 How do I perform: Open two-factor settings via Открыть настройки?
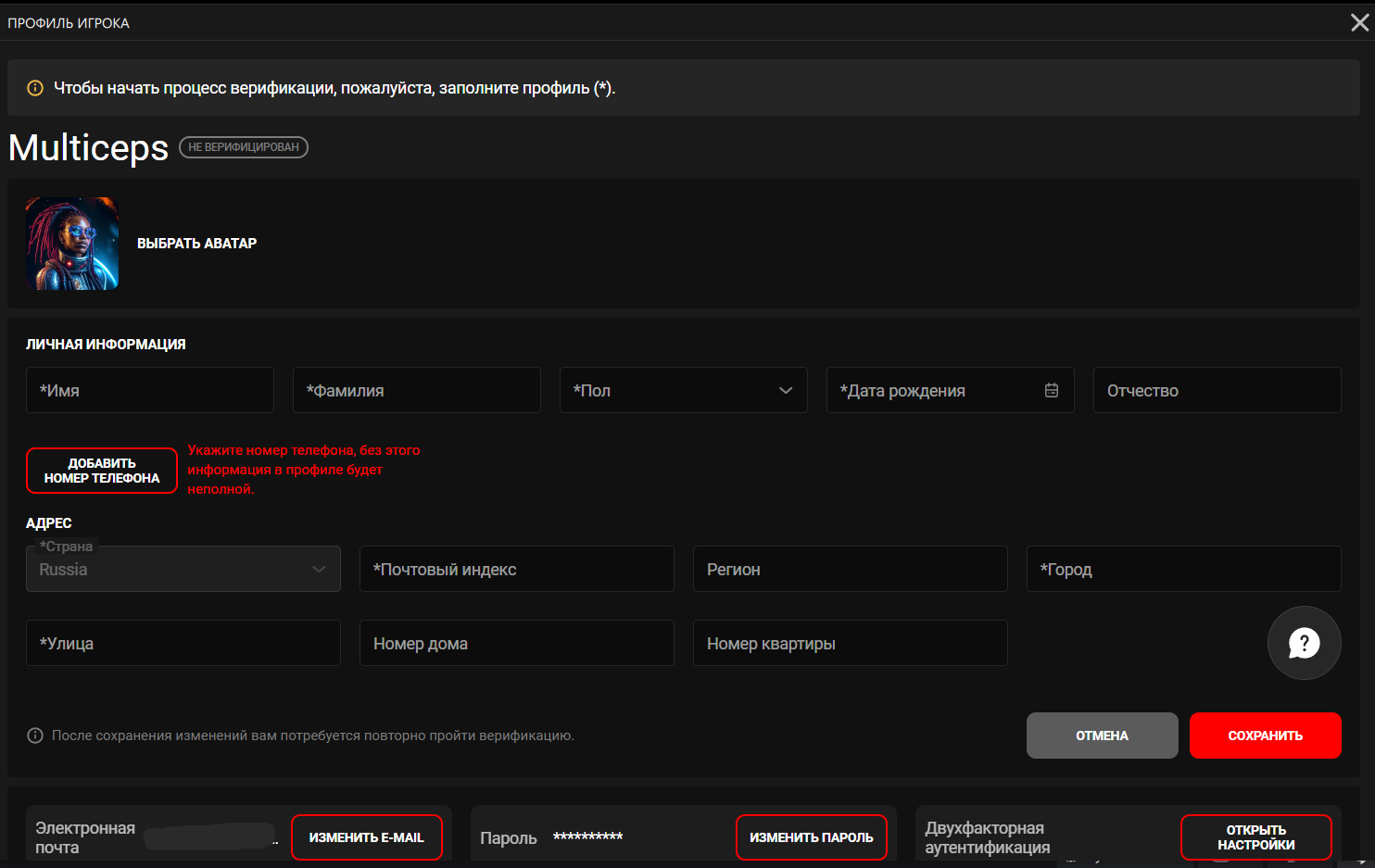pyautogui.click(x=1255, y=837)
